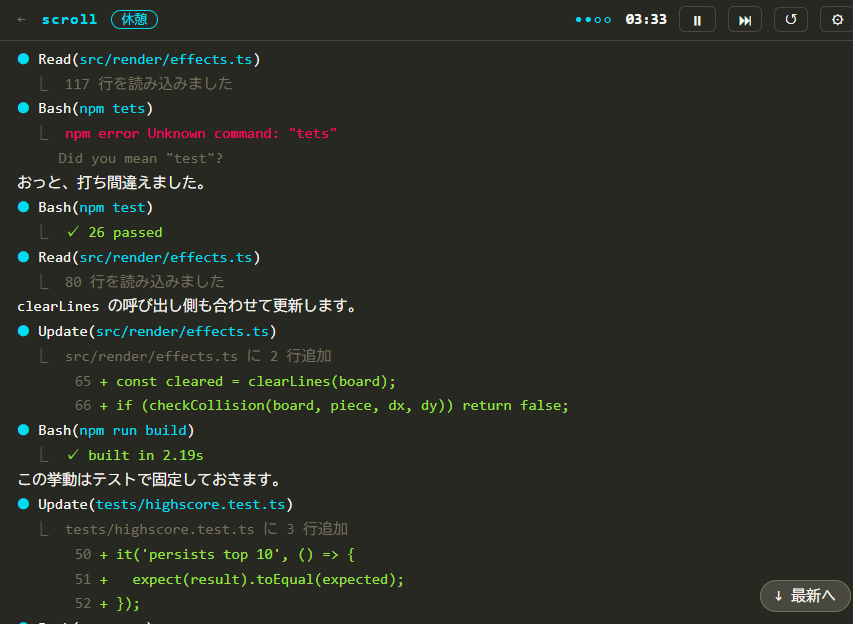Click the Bash(npm test) entry bullet
Viewport: 853px width, 624px height.
(23, 207)
